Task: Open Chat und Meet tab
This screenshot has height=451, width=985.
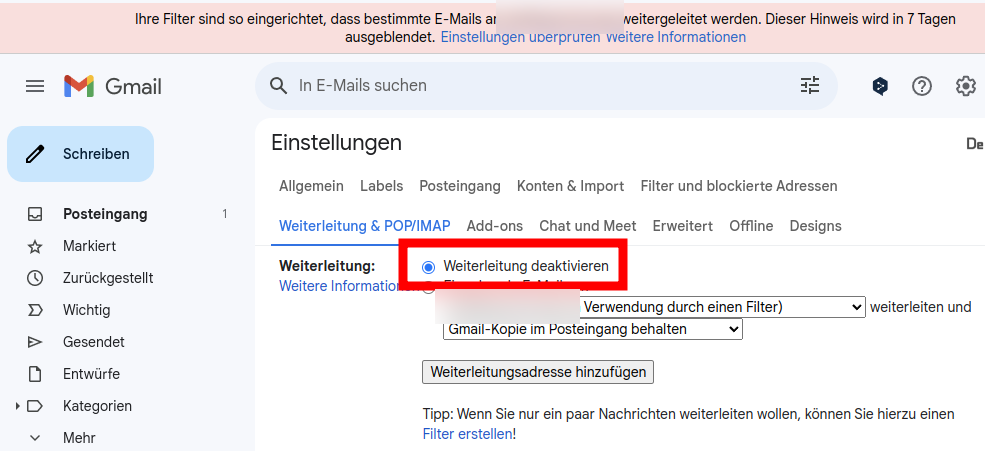Action: point(588,226)
